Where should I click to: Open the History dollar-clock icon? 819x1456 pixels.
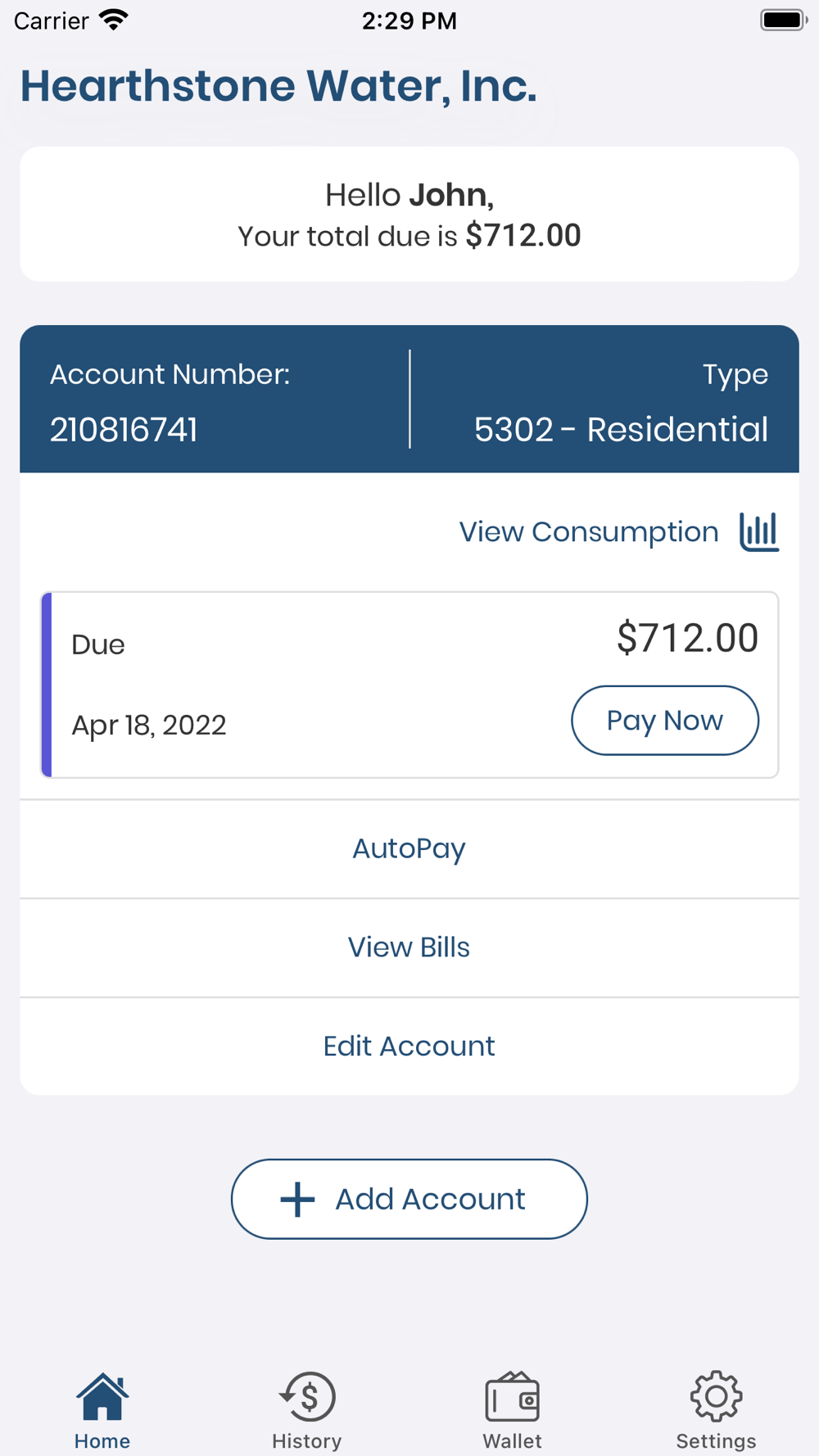[307, 1396]
